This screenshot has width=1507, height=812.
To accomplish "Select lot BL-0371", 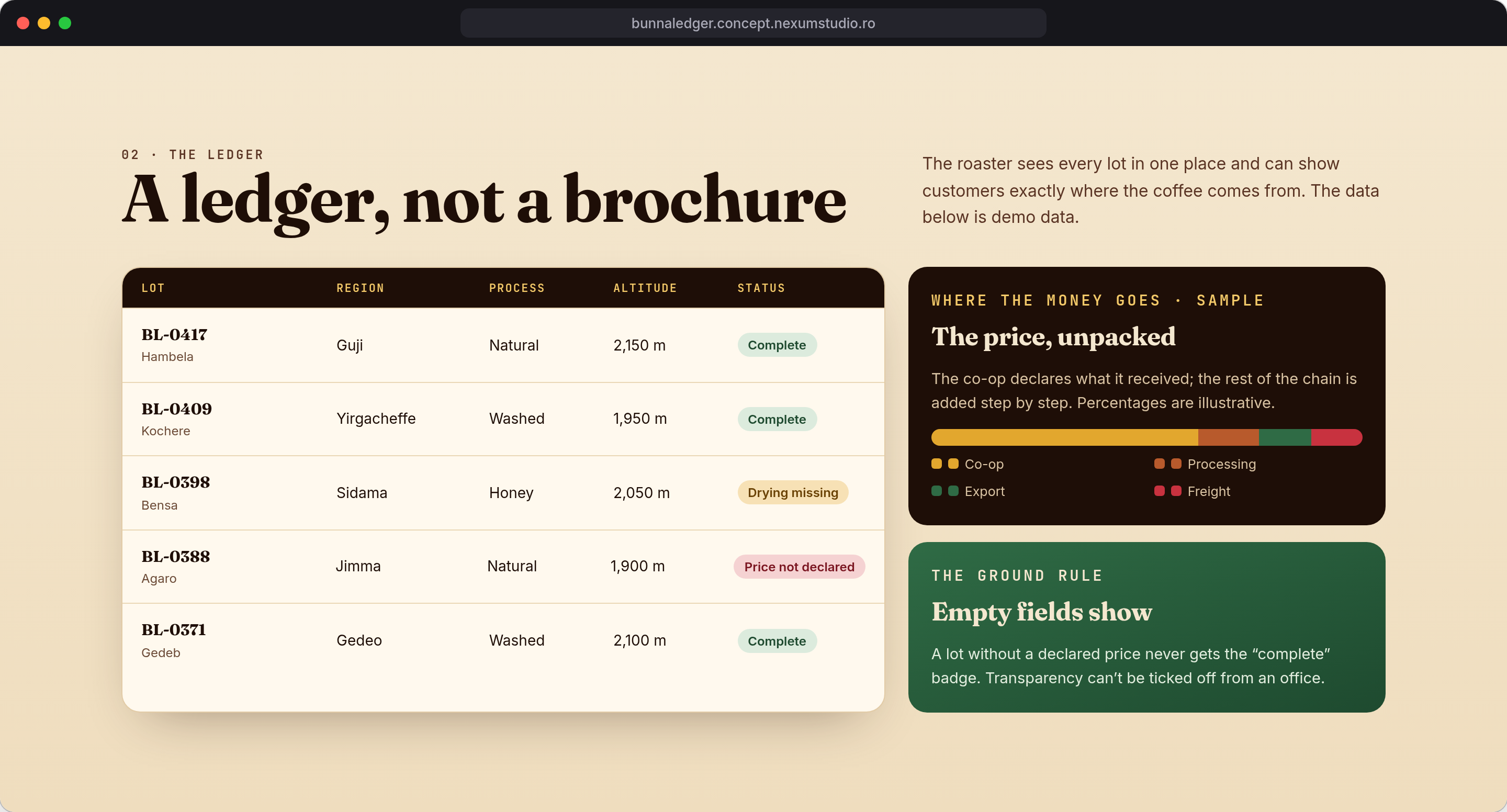I will [173, 630].
